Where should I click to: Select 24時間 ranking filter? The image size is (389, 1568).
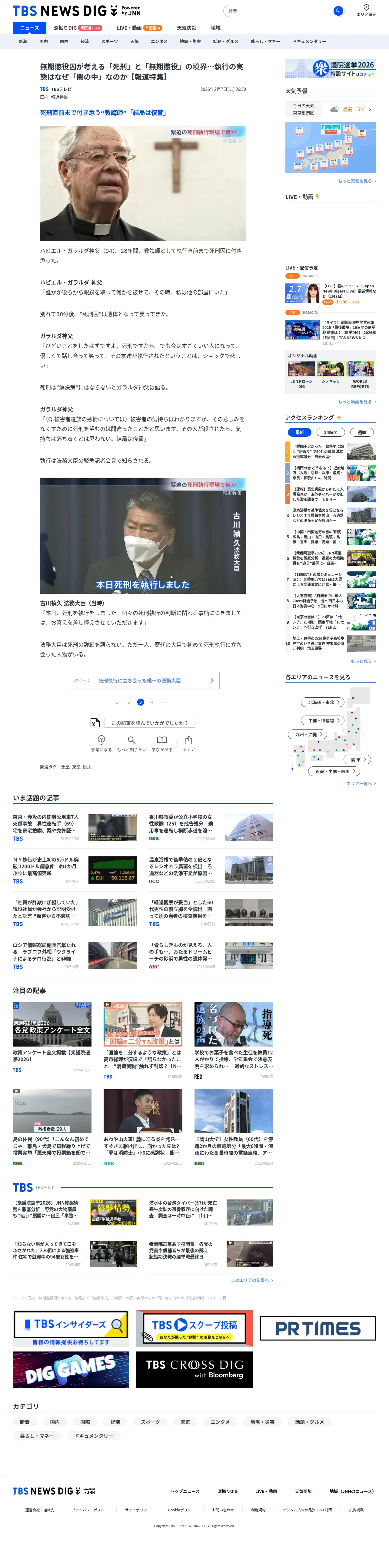click(331, 432)
